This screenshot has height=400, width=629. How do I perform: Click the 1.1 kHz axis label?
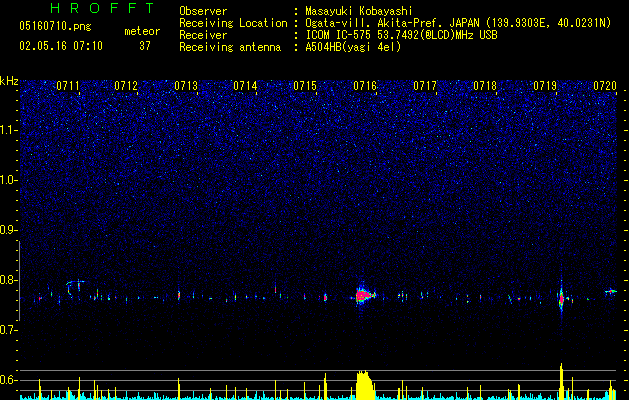[x=9, y=130]
